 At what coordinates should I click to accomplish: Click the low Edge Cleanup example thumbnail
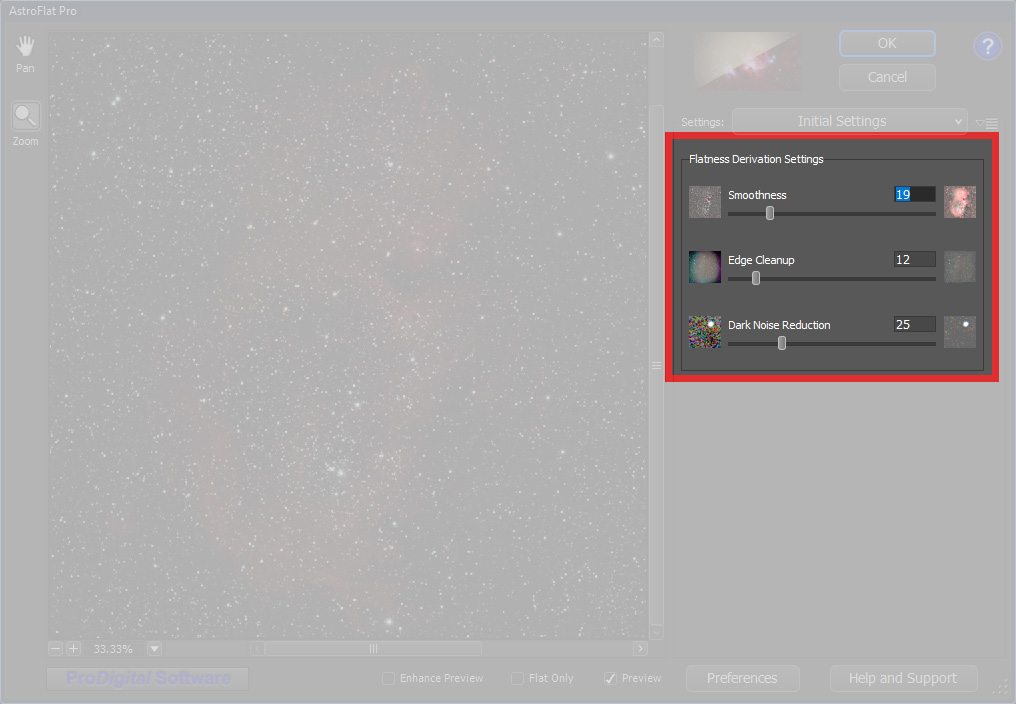click(x=704, y=267)
